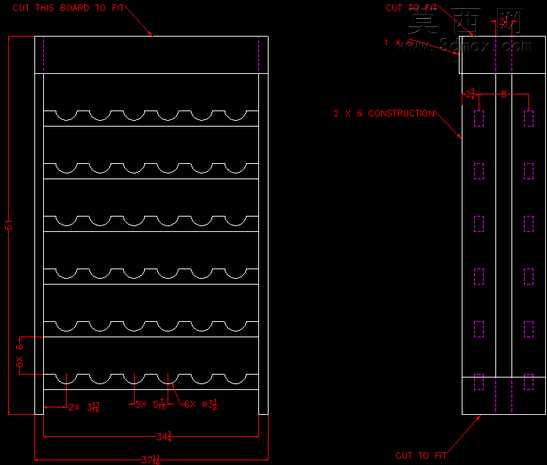
Task: Select the "6X 6" shelf spacing dimension
Action: point(20,356)
